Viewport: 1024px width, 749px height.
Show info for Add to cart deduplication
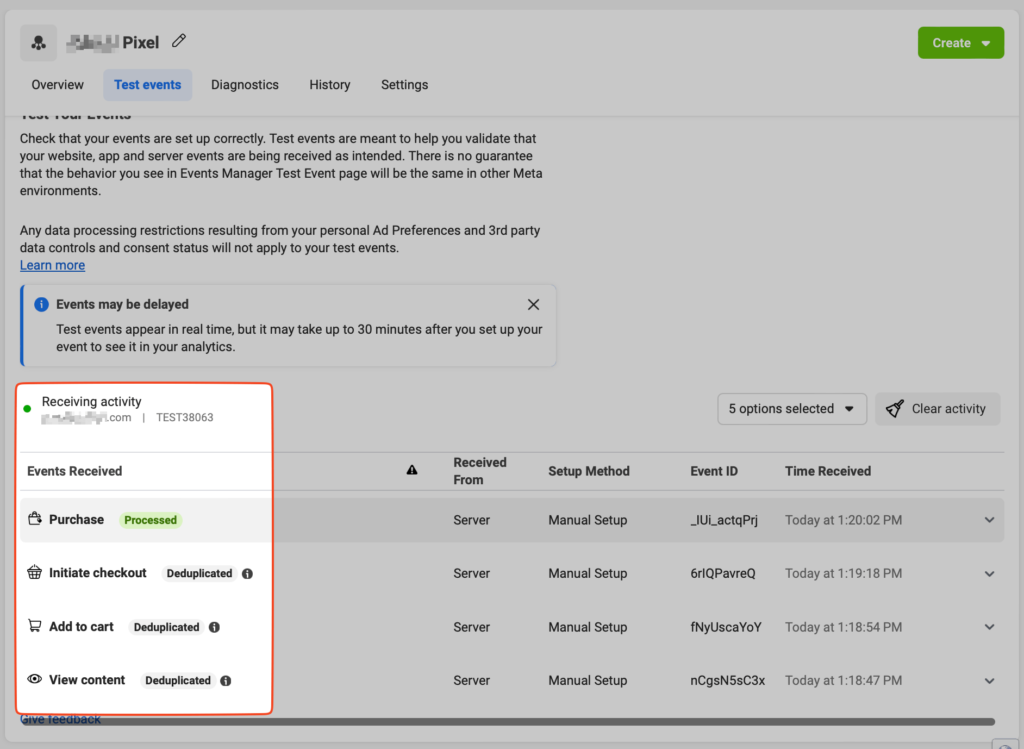pos(214,627)
